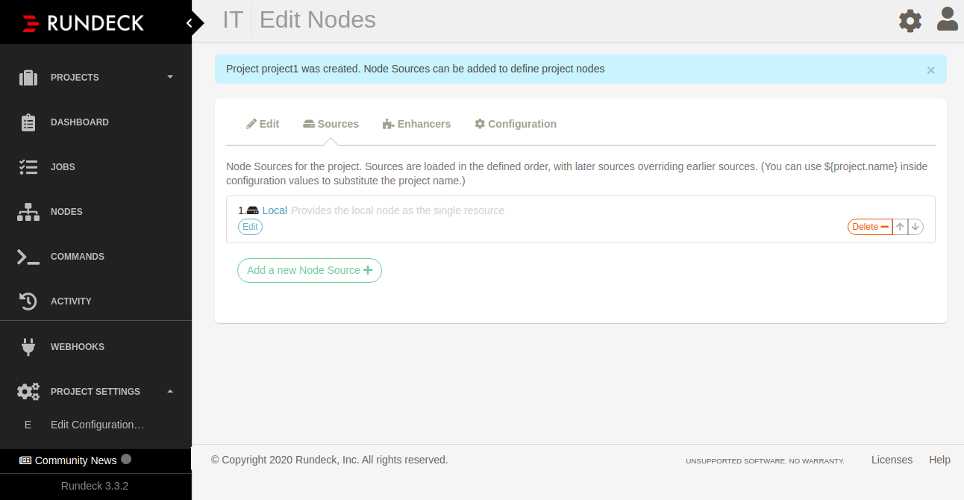Click the Dashboard clipboard icon
The width and height of the screenshot is (964, 500).
pyautogui.click(x=28, y=122)
